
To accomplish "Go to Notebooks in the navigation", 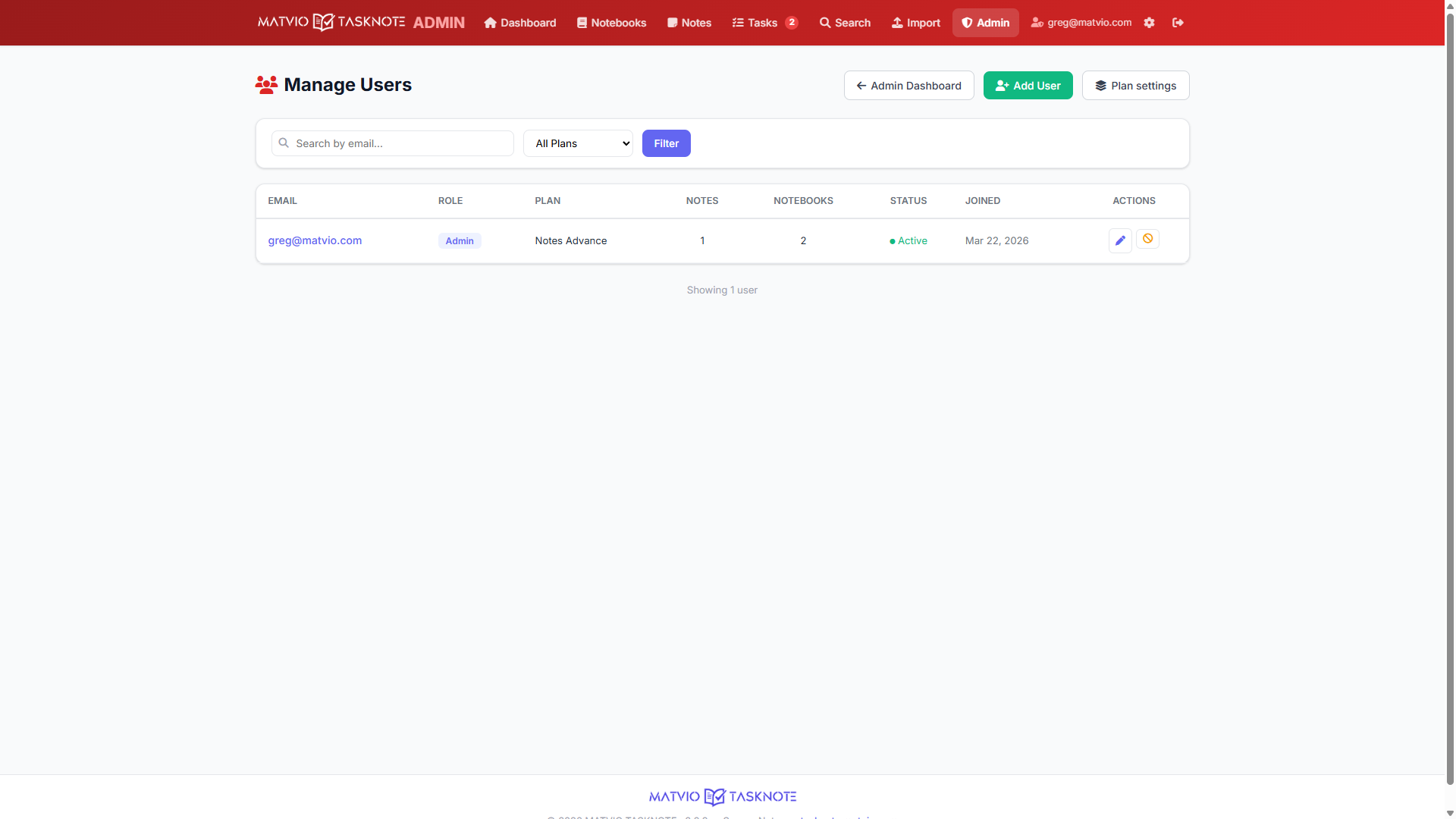I will [611, 23].
